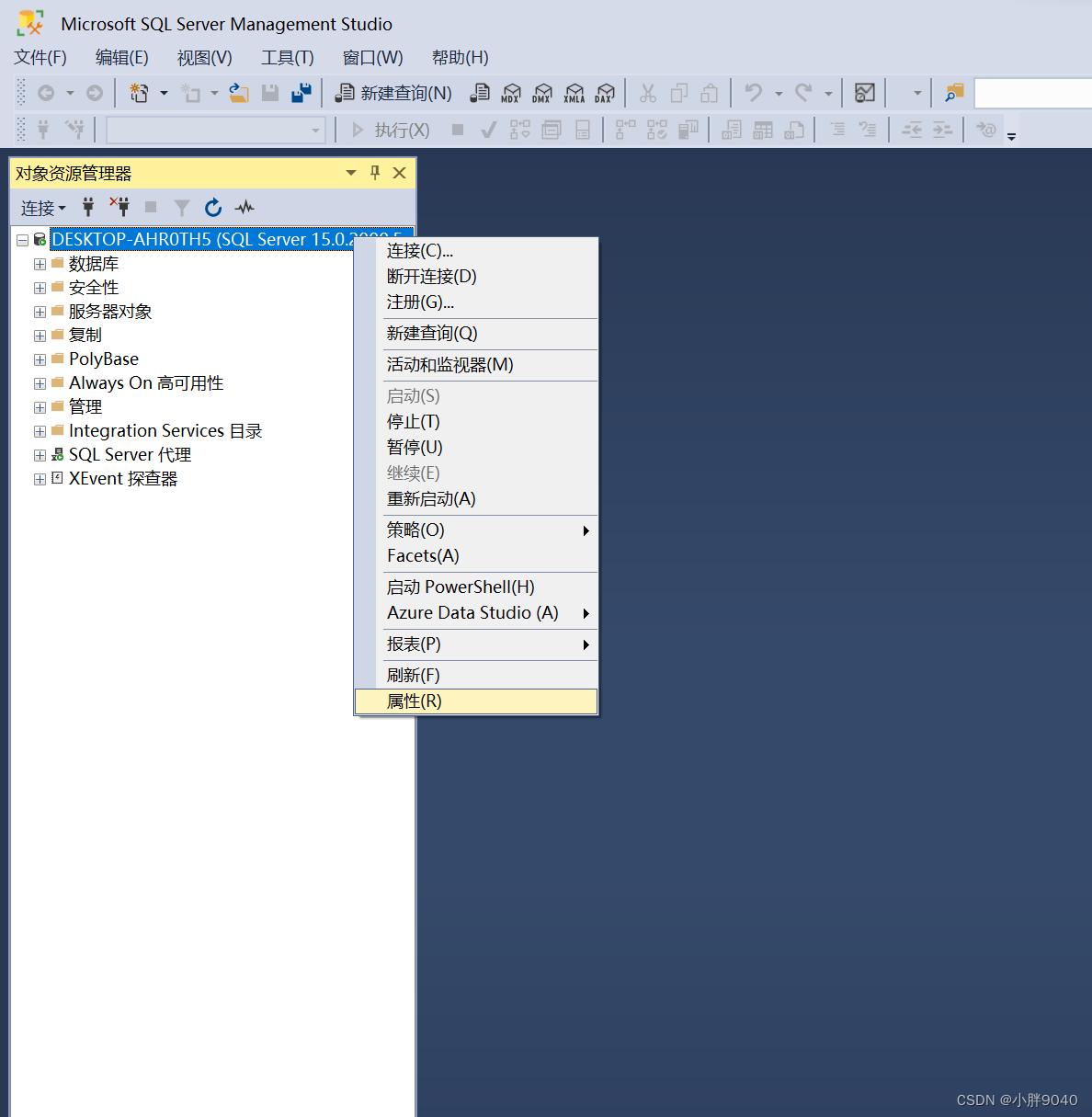Choose 连接(C)... from context menu
This screenshot has width=1092, height=1117.
coord(476,251)
